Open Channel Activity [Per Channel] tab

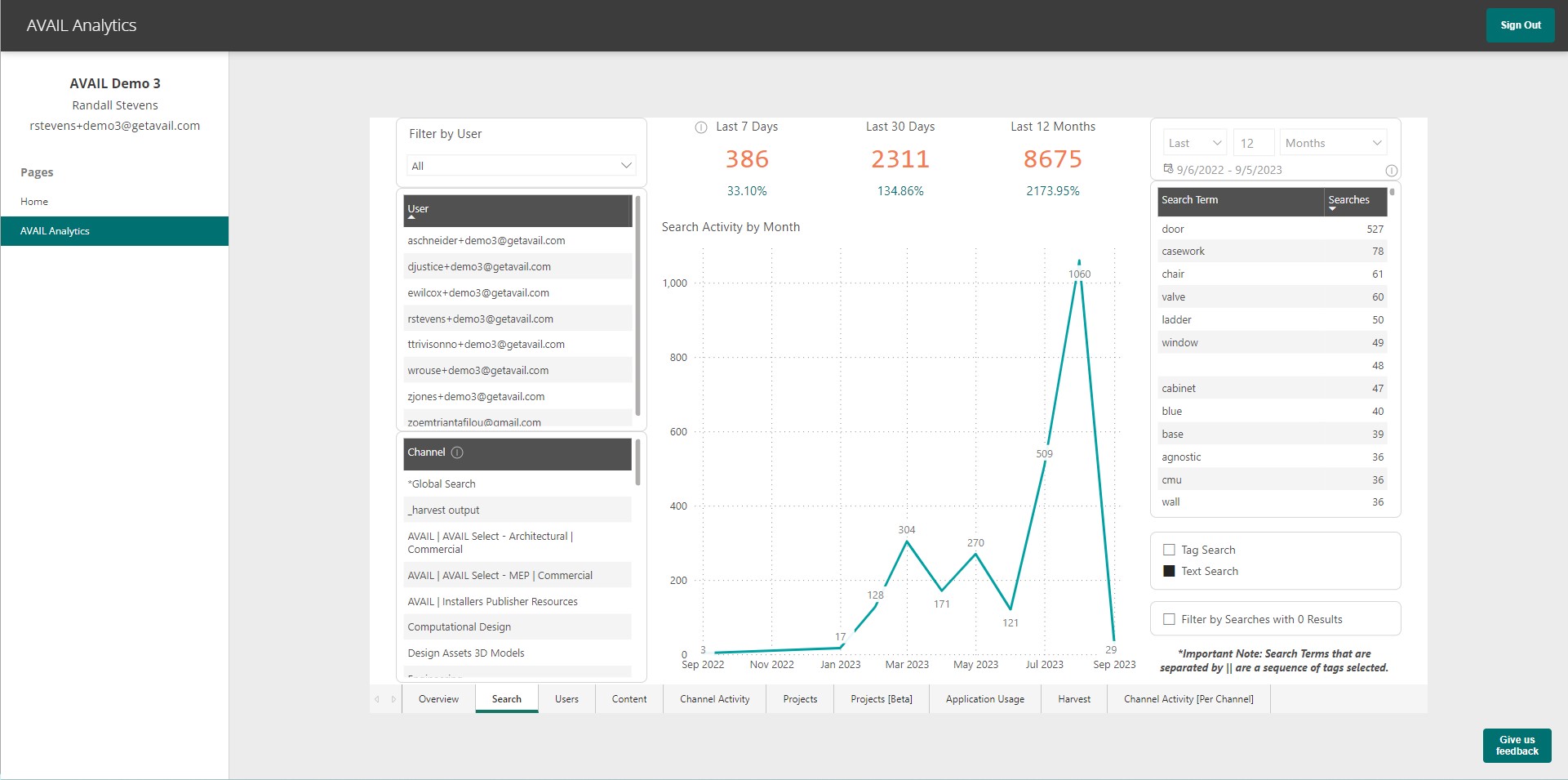click(1188, 699)
